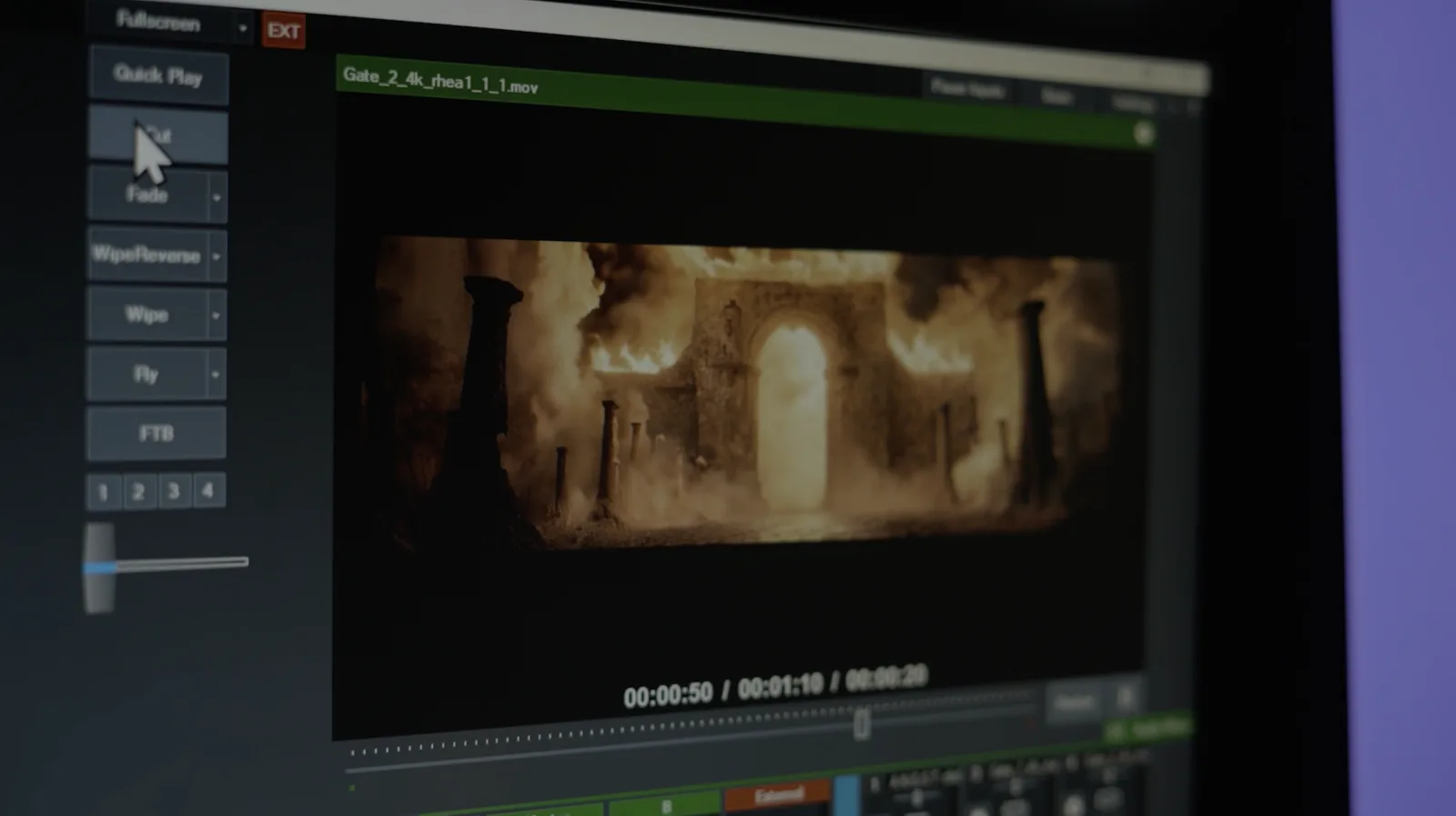This screenshot has height=816, width=1456.
Task: Click the orange External button
Action: pyautogui.click(x=778, y=795)
